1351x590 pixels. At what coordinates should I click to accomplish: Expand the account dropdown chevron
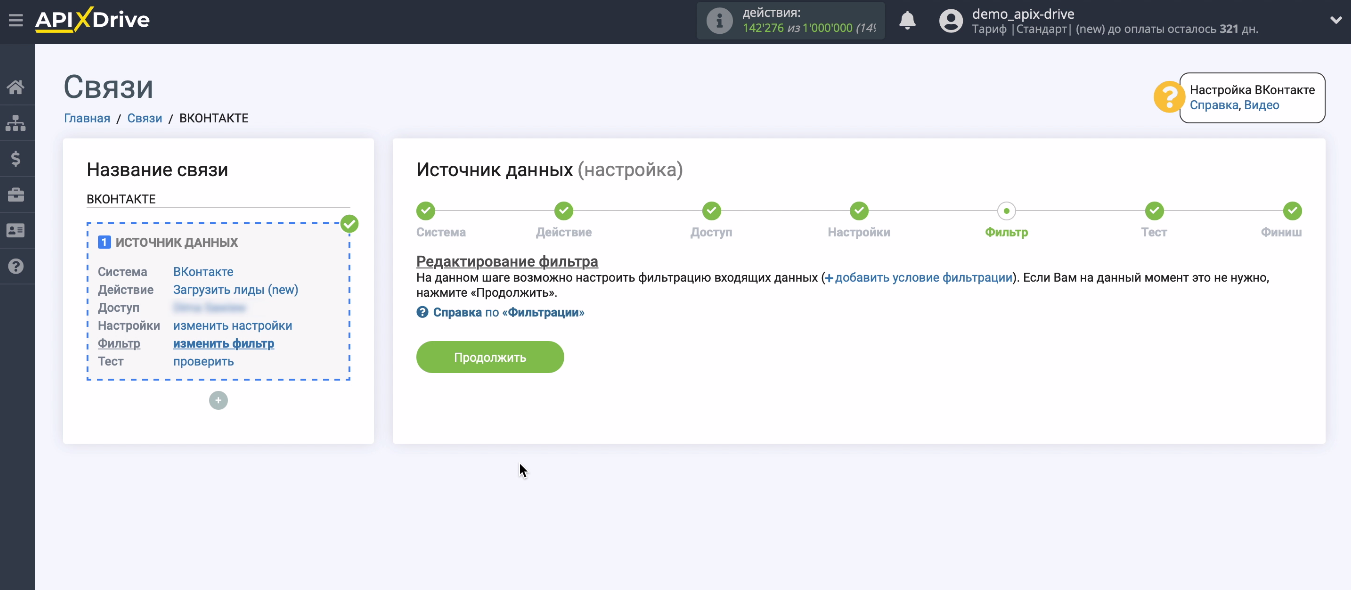pos(1335,20)
